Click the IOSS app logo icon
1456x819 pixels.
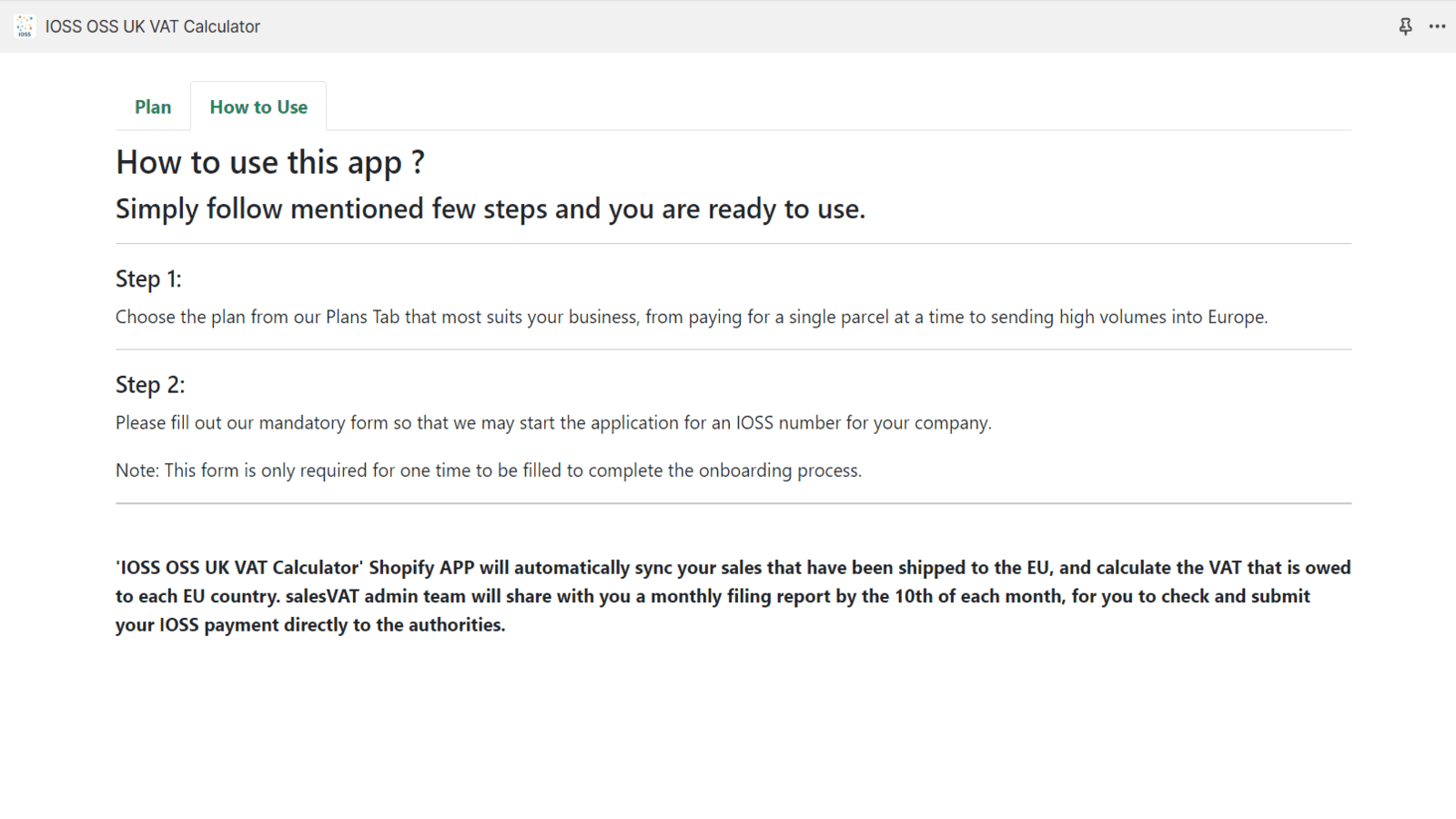(x=25, y=26)
